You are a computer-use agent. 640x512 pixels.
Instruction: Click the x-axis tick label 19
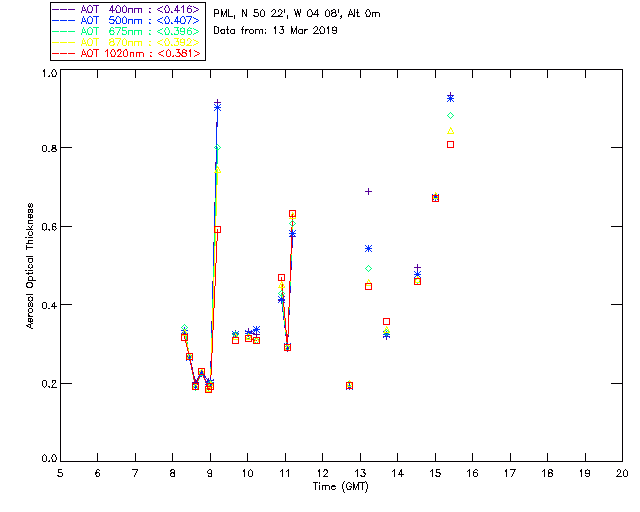point(585,473)
